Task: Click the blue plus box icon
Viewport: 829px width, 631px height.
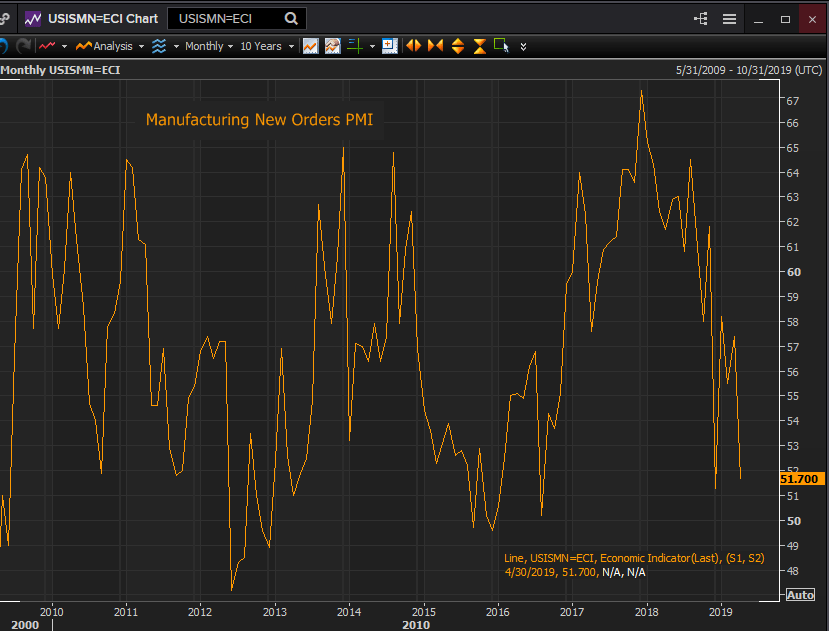Action: (390, 47)
